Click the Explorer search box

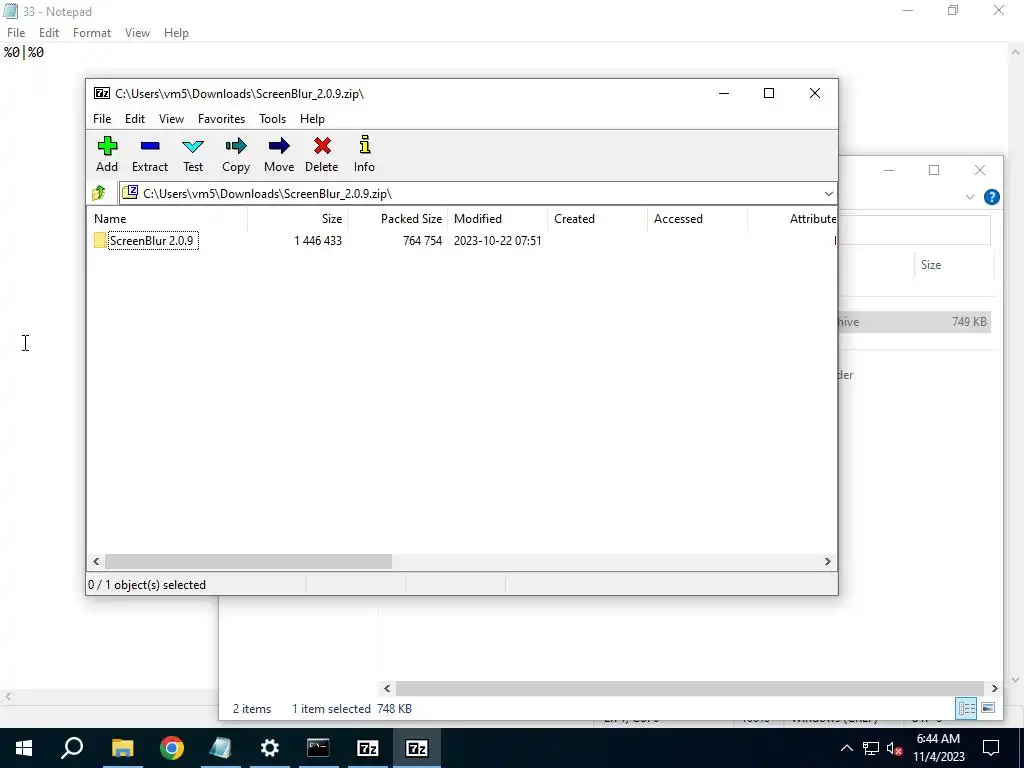[914, 230]
